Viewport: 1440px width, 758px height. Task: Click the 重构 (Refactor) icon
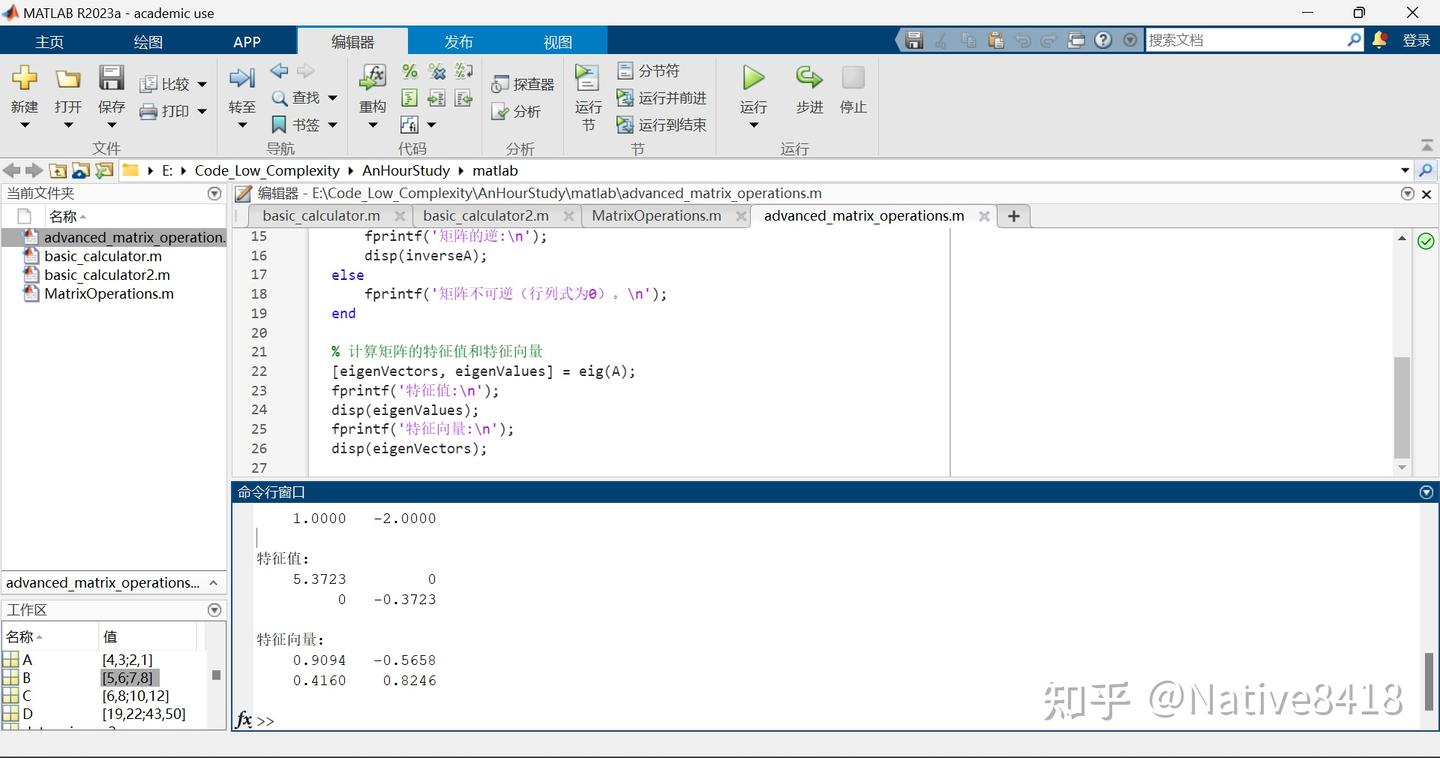pos(373,79)
